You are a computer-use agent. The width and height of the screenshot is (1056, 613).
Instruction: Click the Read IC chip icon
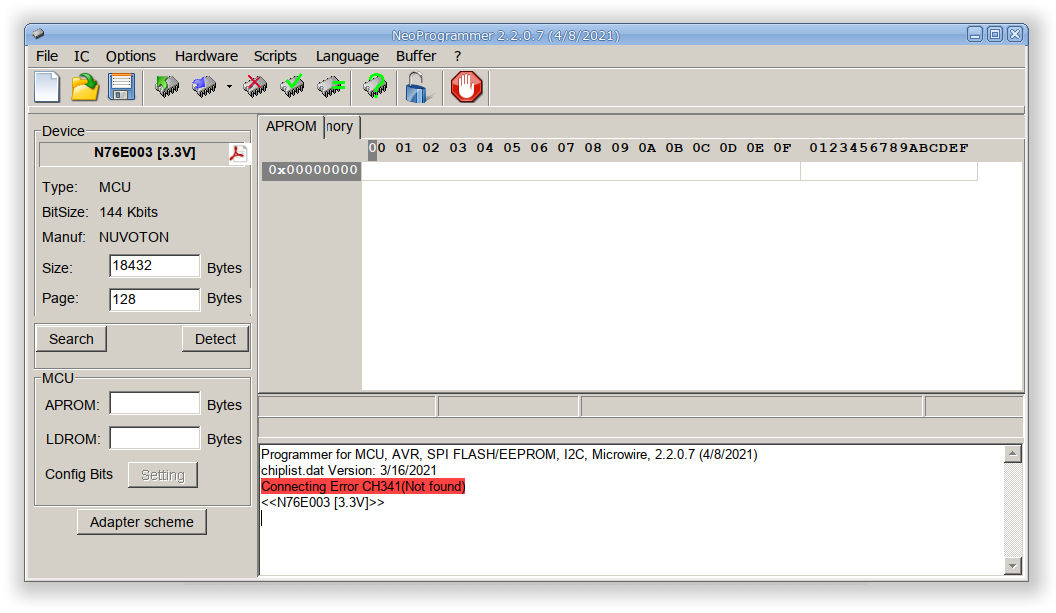166,87
